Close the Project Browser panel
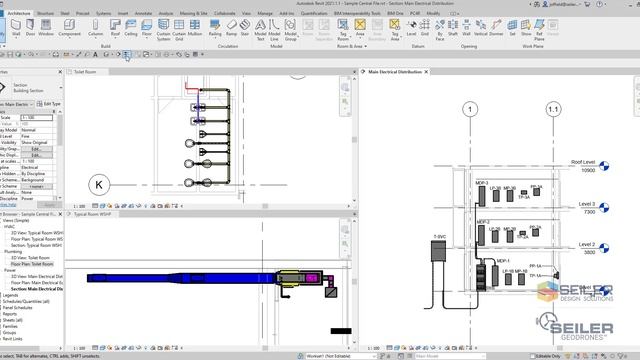 pos(60,214)
